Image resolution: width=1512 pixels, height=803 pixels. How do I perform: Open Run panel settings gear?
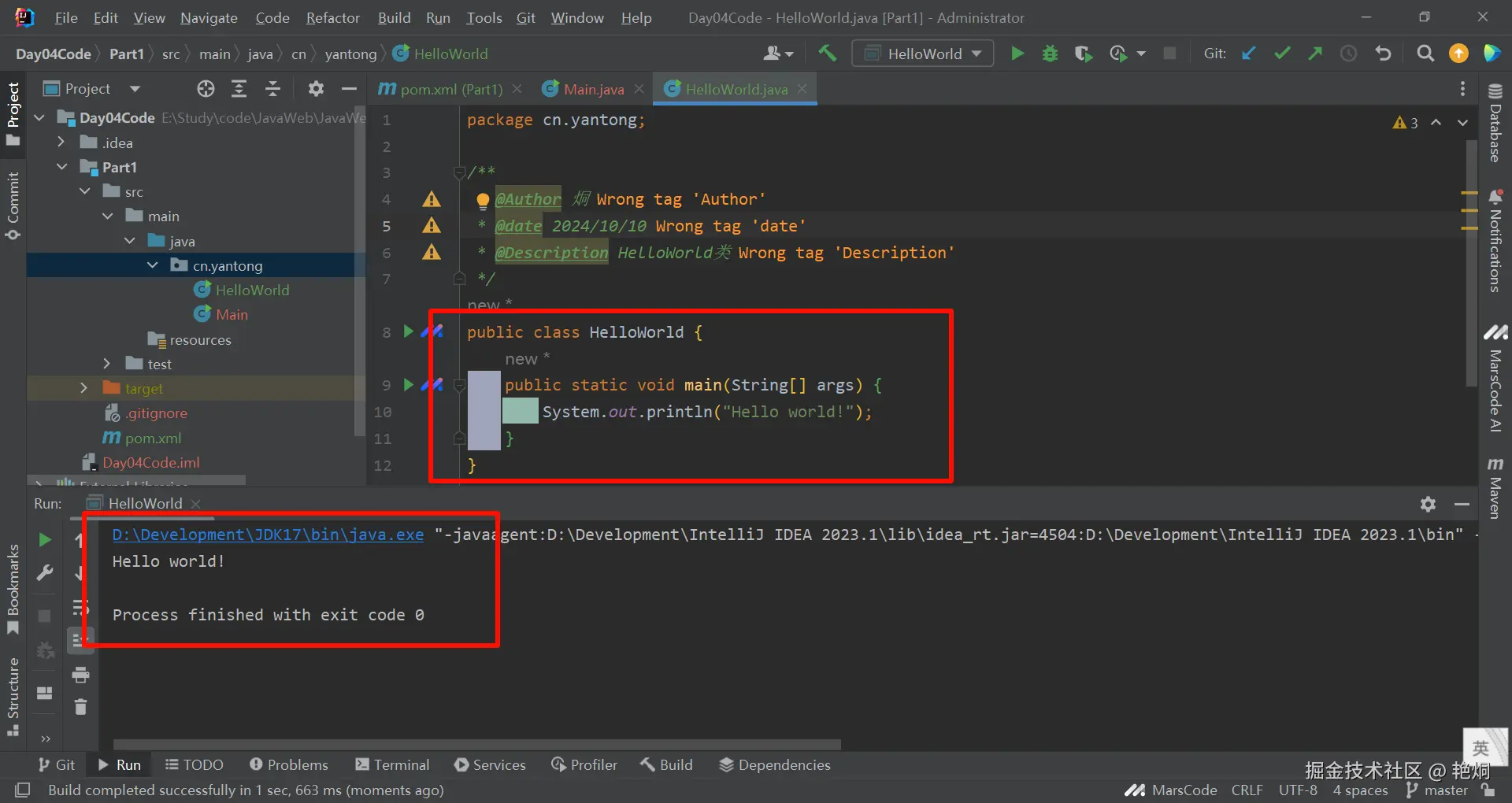1428,504
